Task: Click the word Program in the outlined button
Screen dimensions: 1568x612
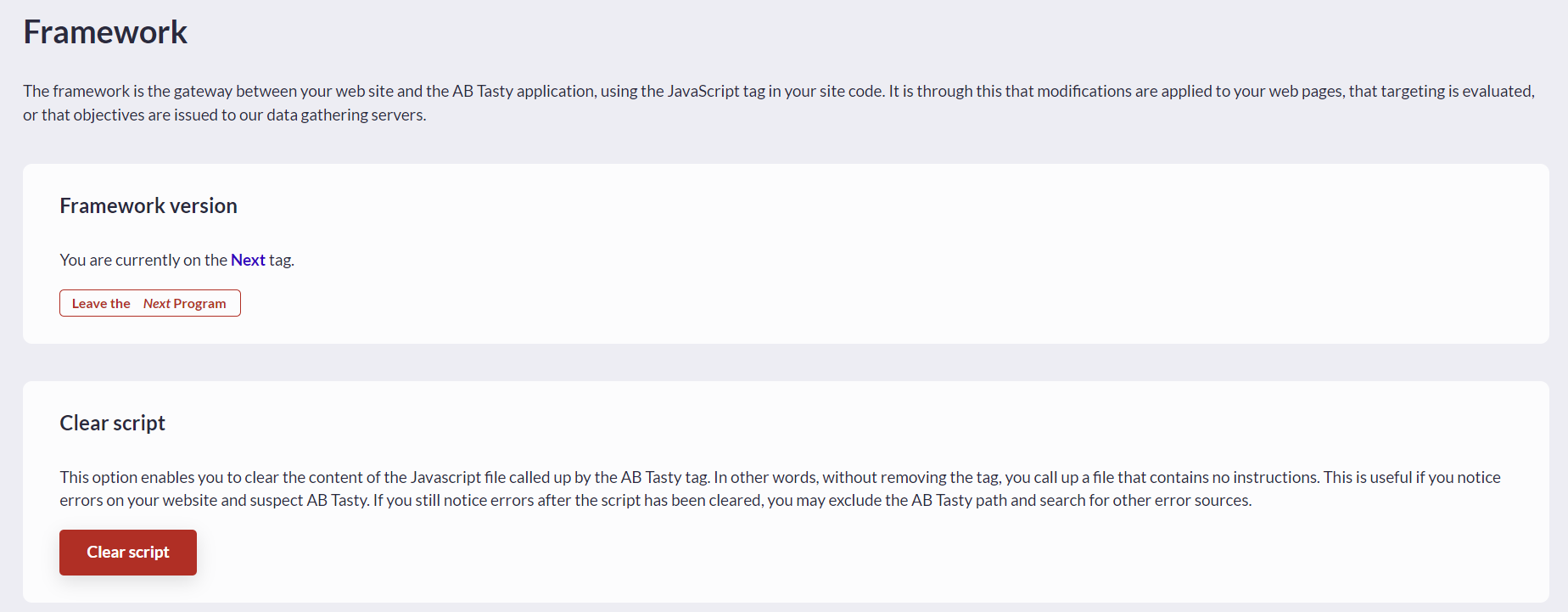Action: (199, 304)
